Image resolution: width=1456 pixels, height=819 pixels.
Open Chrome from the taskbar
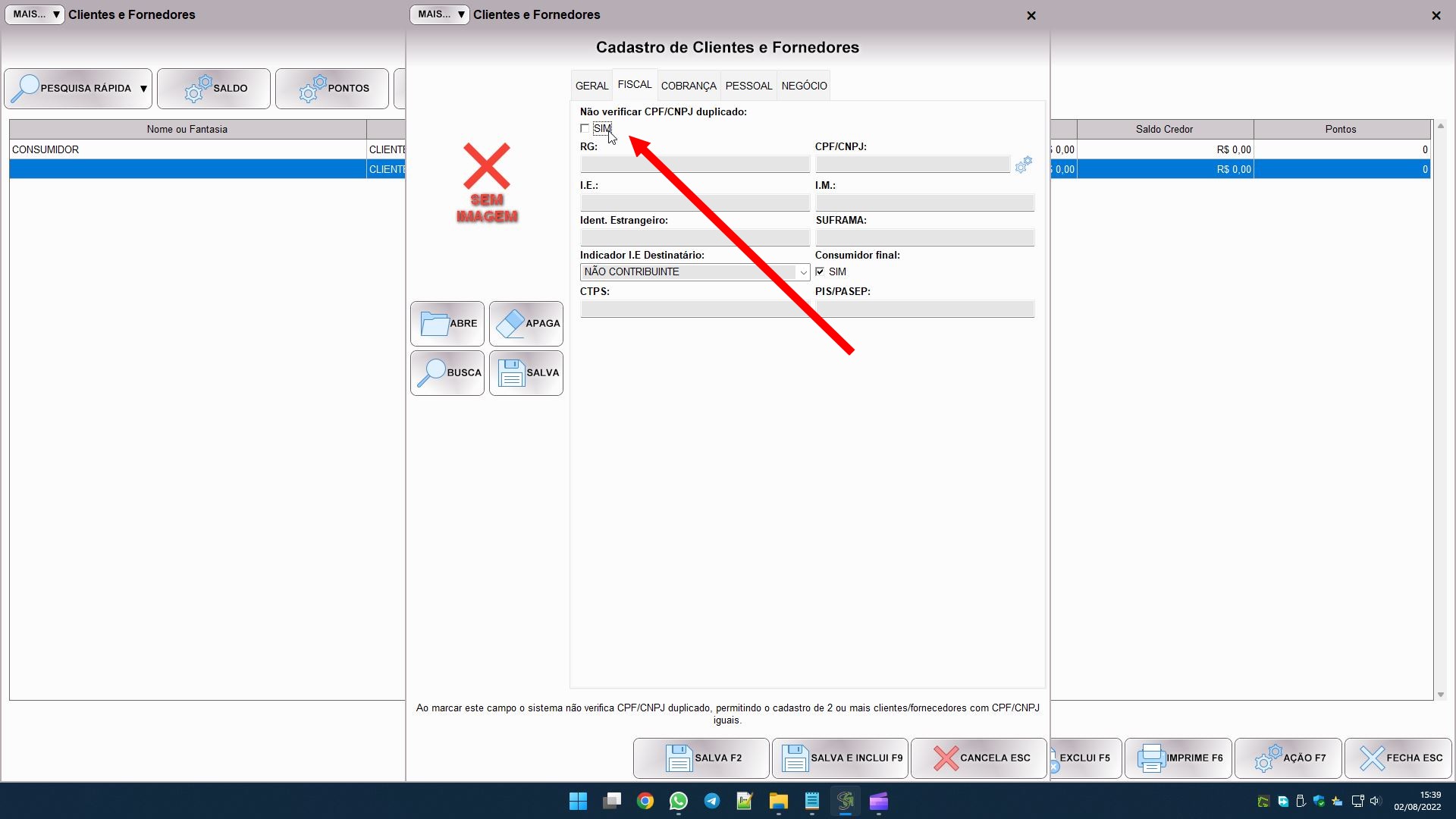pyautogui.click(x=645, y=801)
